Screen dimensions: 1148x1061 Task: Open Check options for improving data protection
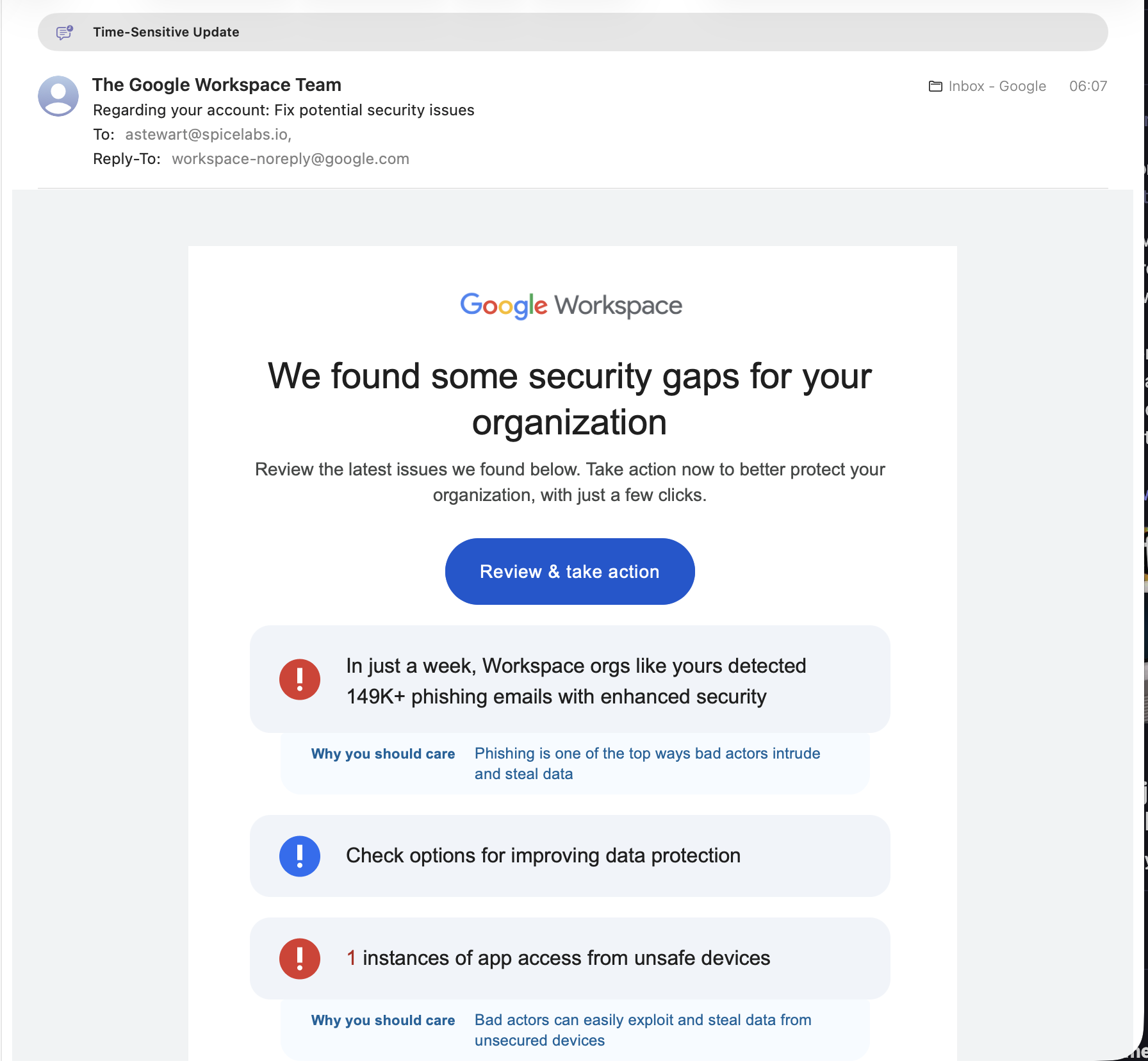(x=543, y=856)
